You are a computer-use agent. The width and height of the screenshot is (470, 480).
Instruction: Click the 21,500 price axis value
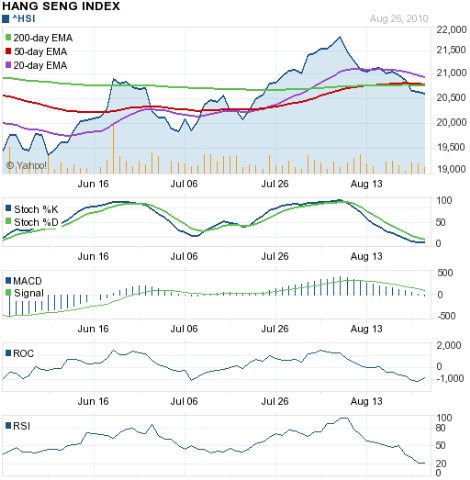(451, 50)
